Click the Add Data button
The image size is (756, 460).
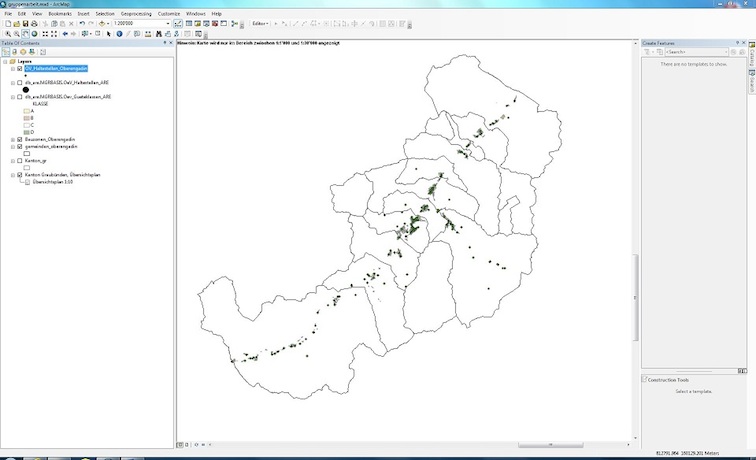click(103, 22)
